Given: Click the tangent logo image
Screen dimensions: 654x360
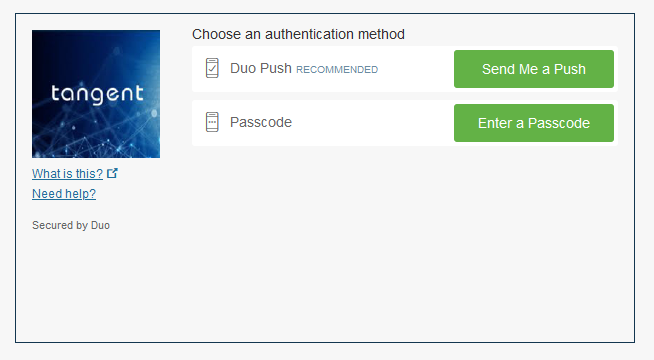Looking at the screenshot, I should coord(96,94).
